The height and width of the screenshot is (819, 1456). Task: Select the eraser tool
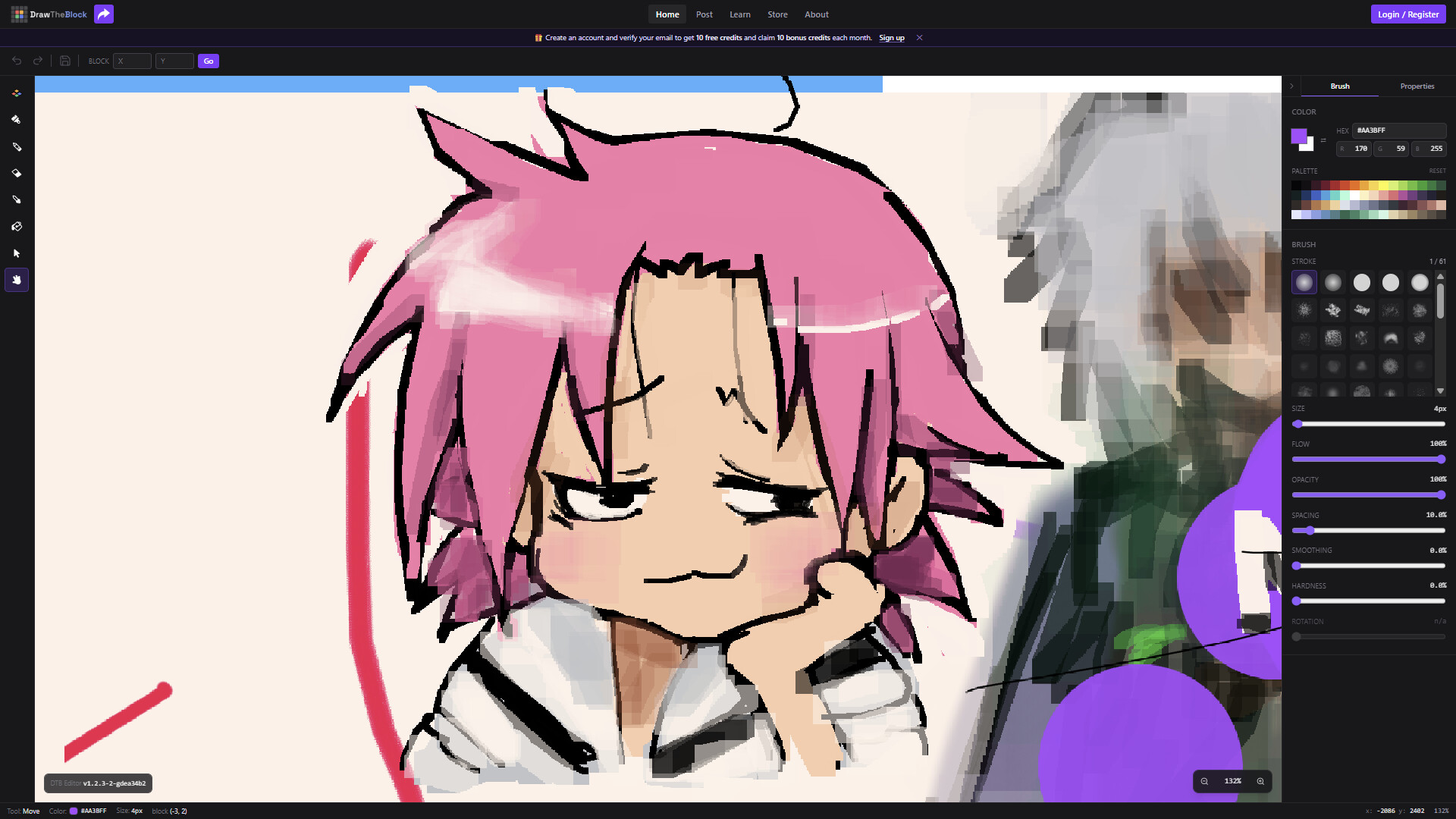click(16, 173)
